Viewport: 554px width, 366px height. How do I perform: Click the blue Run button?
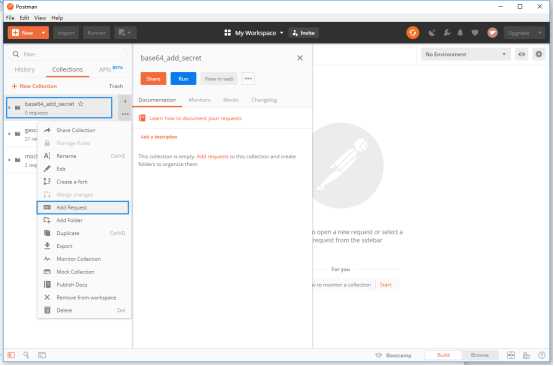[x=183, y=78]
